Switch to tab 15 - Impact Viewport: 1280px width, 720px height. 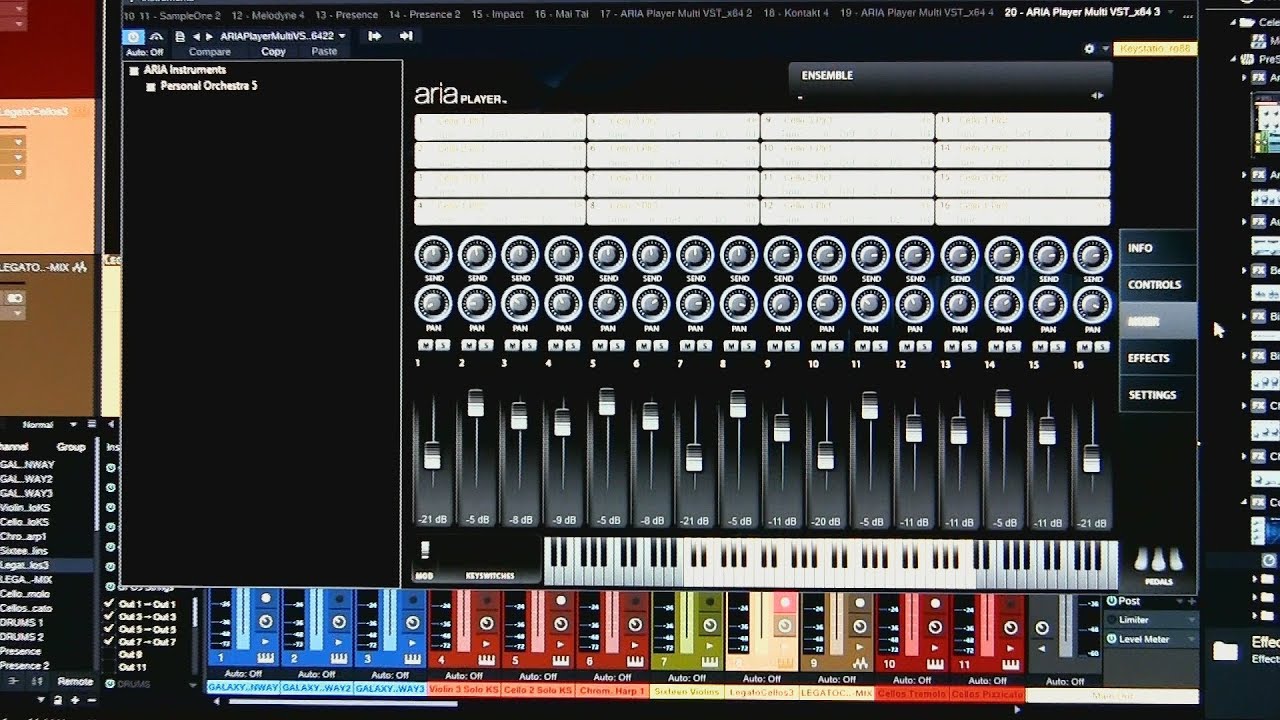coord(497,15)
